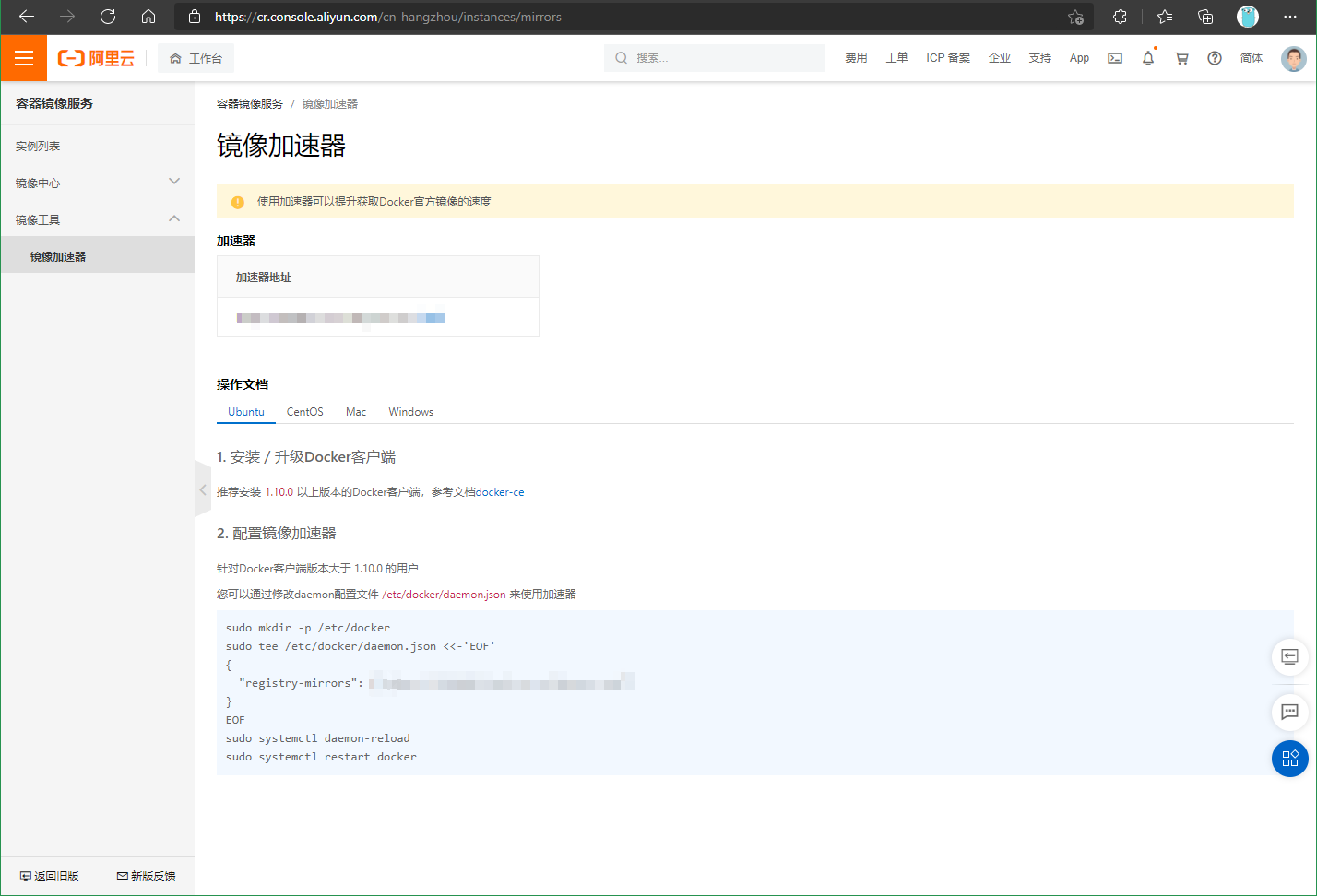This screenshot has width=1317, height=896.
Task: Refresh the page with the reload icon
Action: (108, 16)
